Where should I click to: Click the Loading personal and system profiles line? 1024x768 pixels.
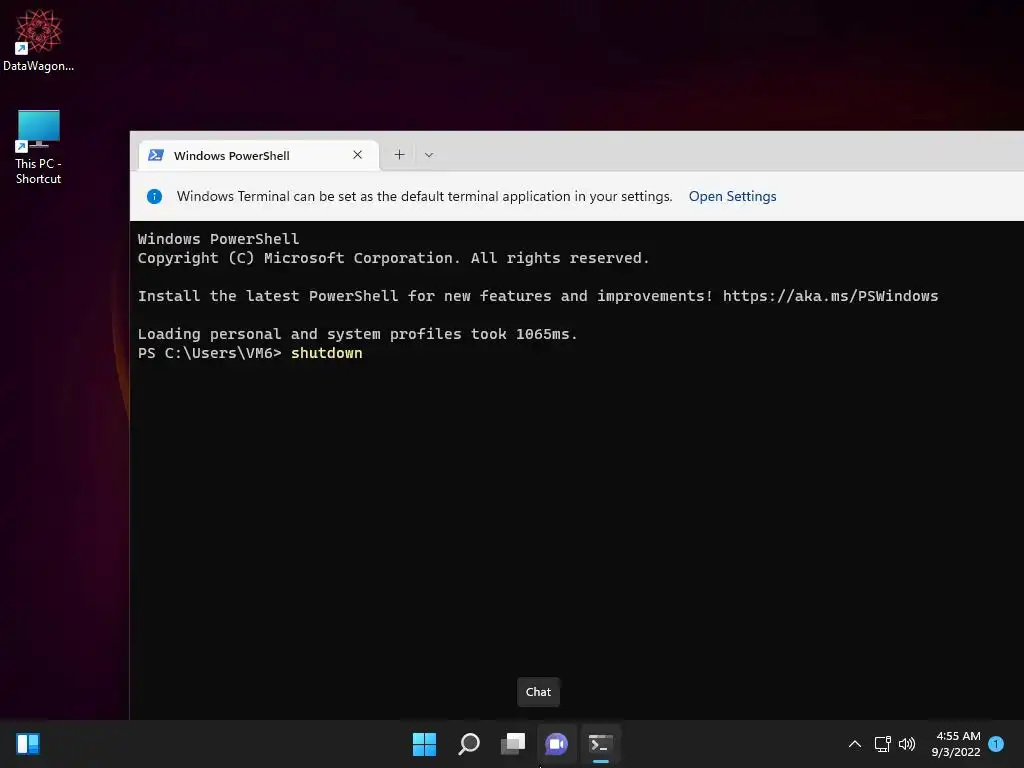[x=357, y=334]
